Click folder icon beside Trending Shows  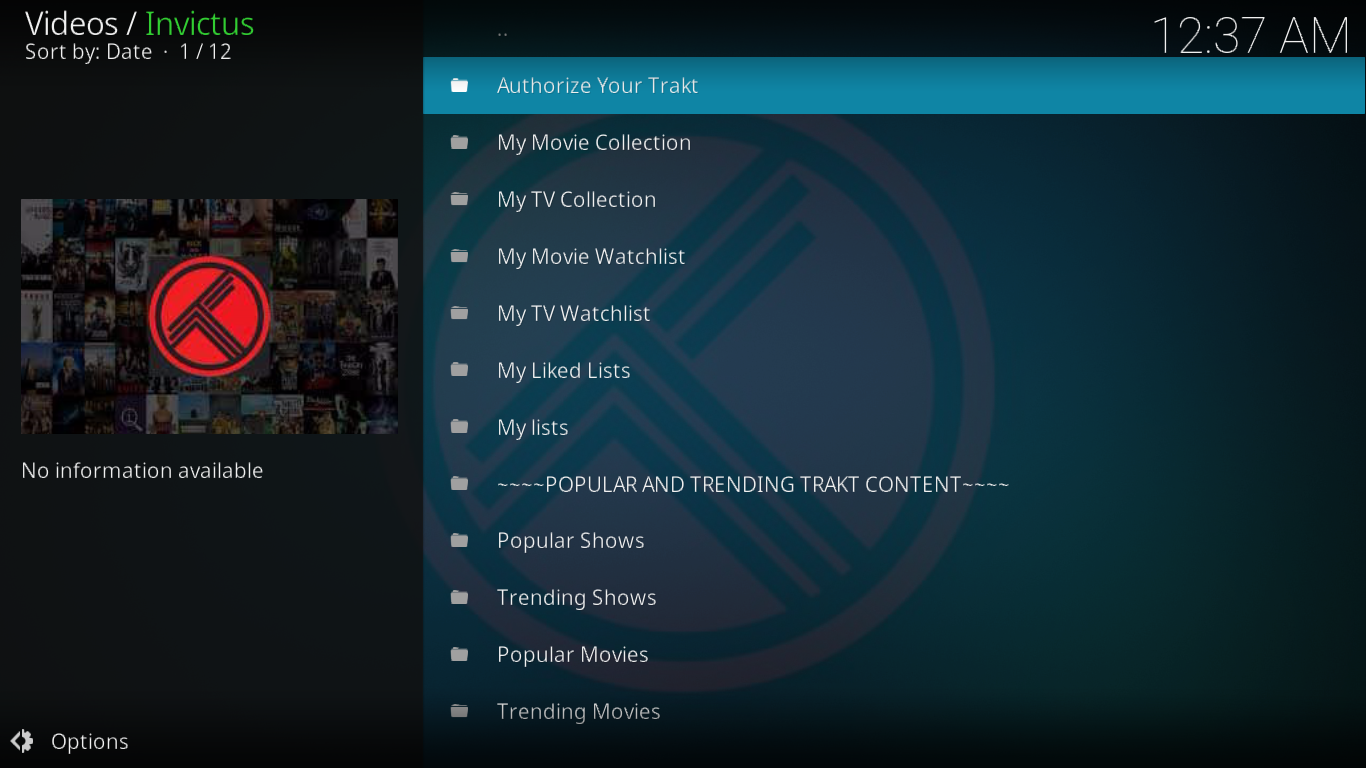point(459,597)
